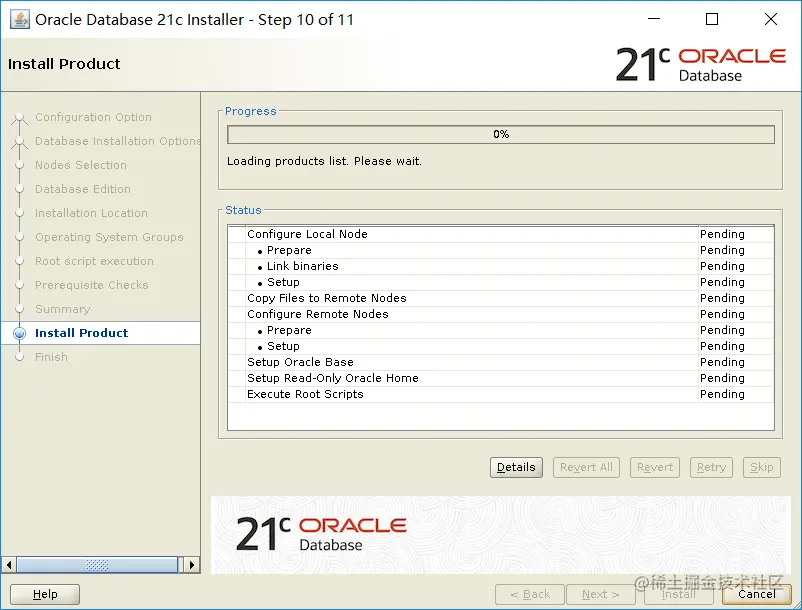Image resolution: width=802 pixels, height=610 pixels.
Task: Select Database Edition step
Action: click(83, 189)
